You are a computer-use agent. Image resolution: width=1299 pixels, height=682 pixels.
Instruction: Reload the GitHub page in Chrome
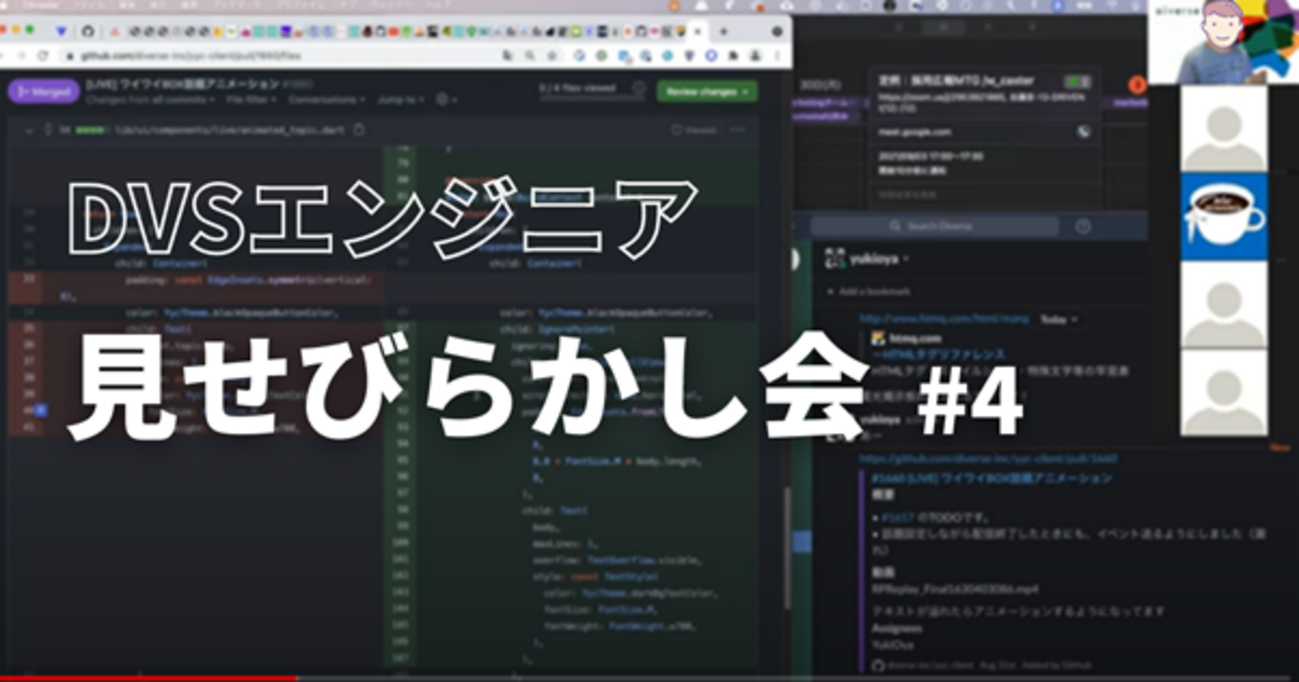[43, 56]
